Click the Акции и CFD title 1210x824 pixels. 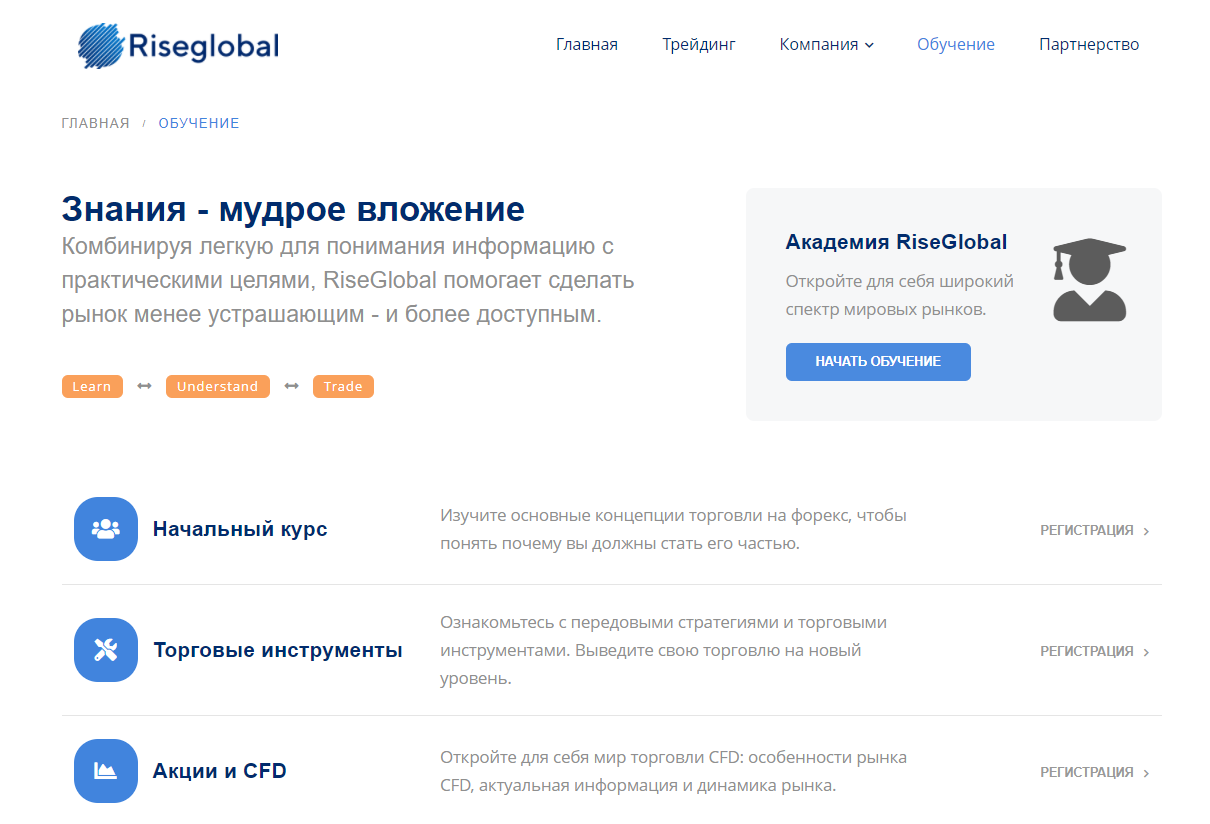[220, 771]
